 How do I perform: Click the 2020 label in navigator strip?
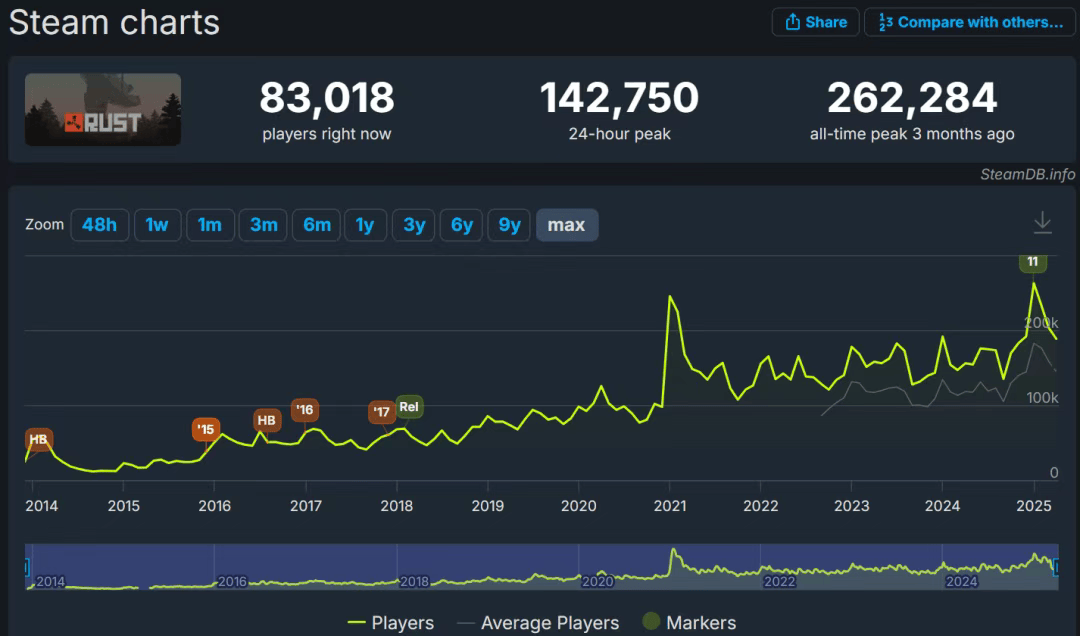point(597,581)
